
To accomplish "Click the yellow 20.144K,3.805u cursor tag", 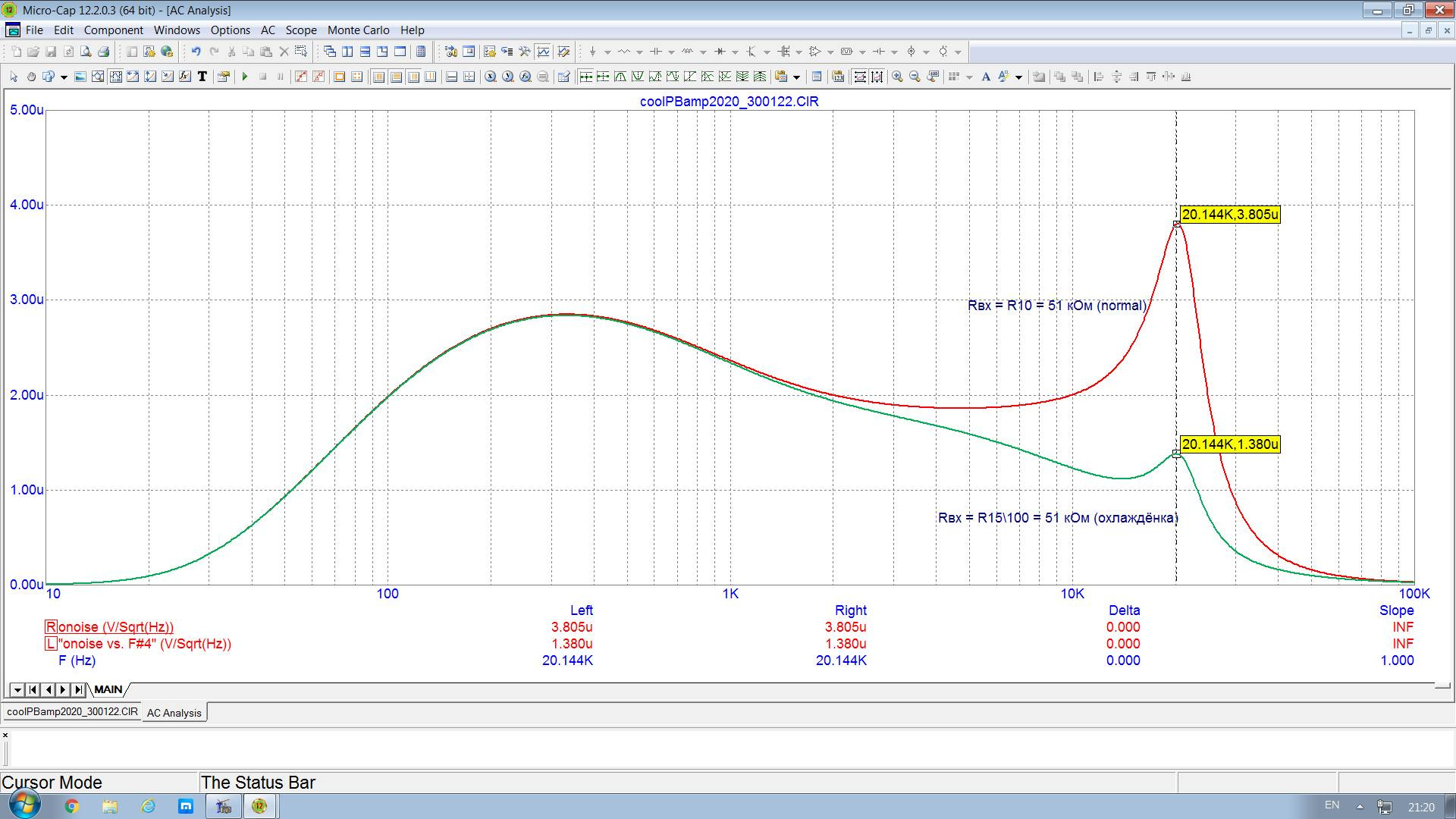I will (1229, 215).
